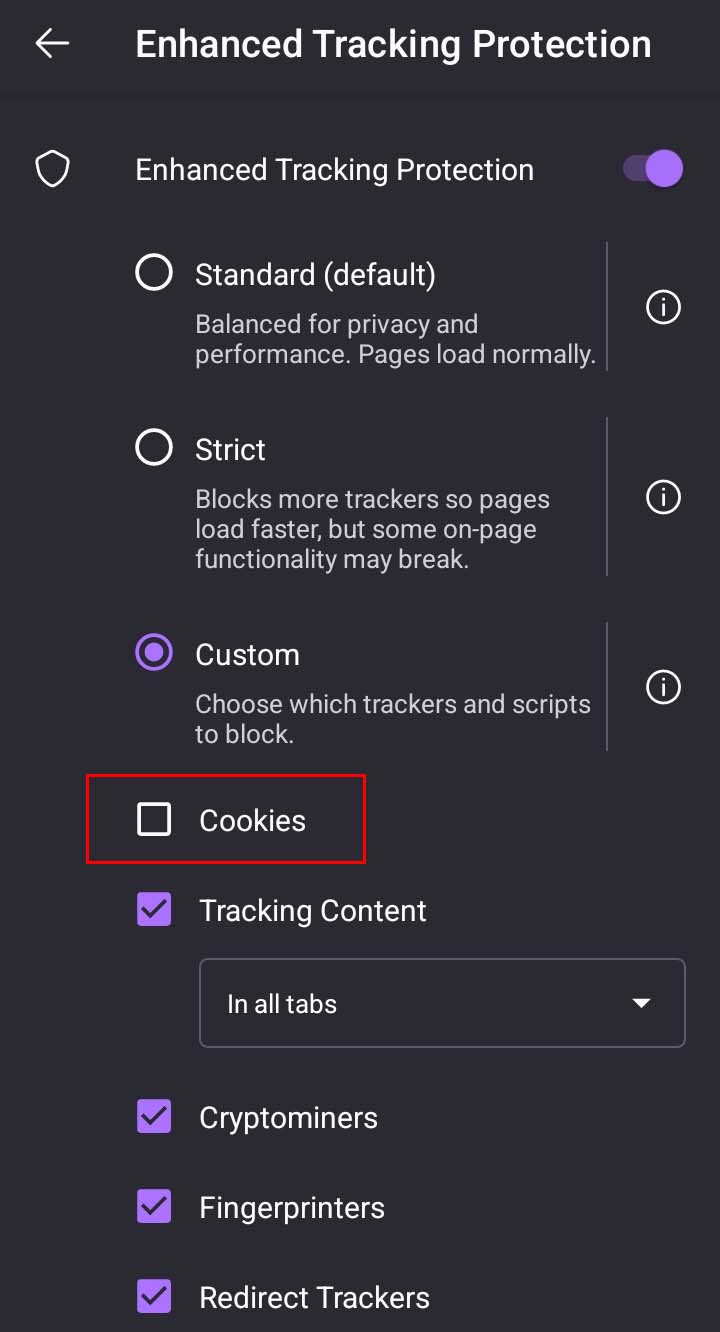Tap the "Enhanced Tracking Protection" page title
Image resolution: width=720 pixels, height=1332 pixels.
point(393,44)
